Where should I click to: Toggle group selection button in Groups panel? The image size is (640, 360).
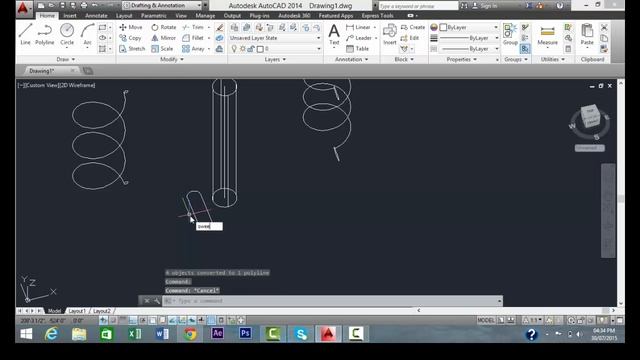525,49
